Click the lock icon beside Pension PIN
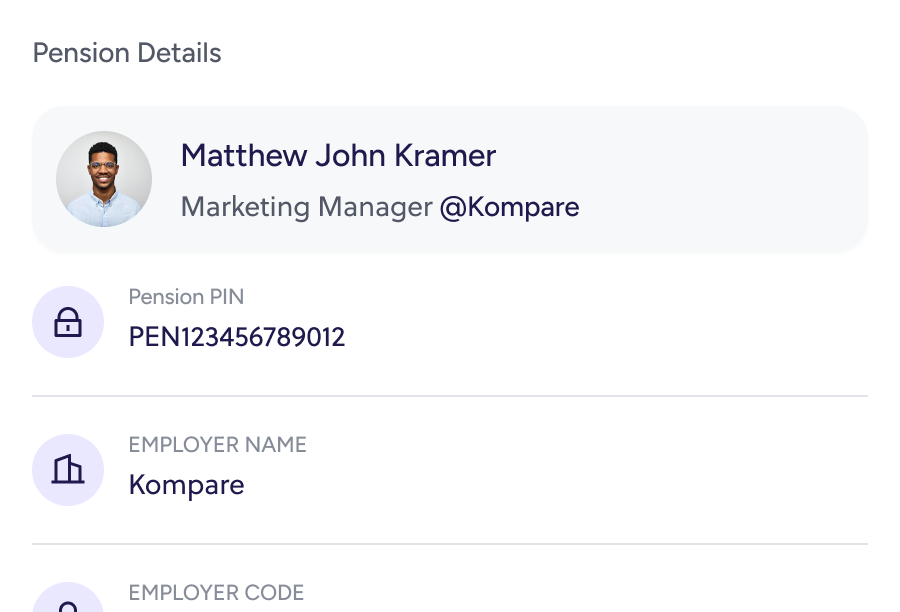 tap(68, 322)
